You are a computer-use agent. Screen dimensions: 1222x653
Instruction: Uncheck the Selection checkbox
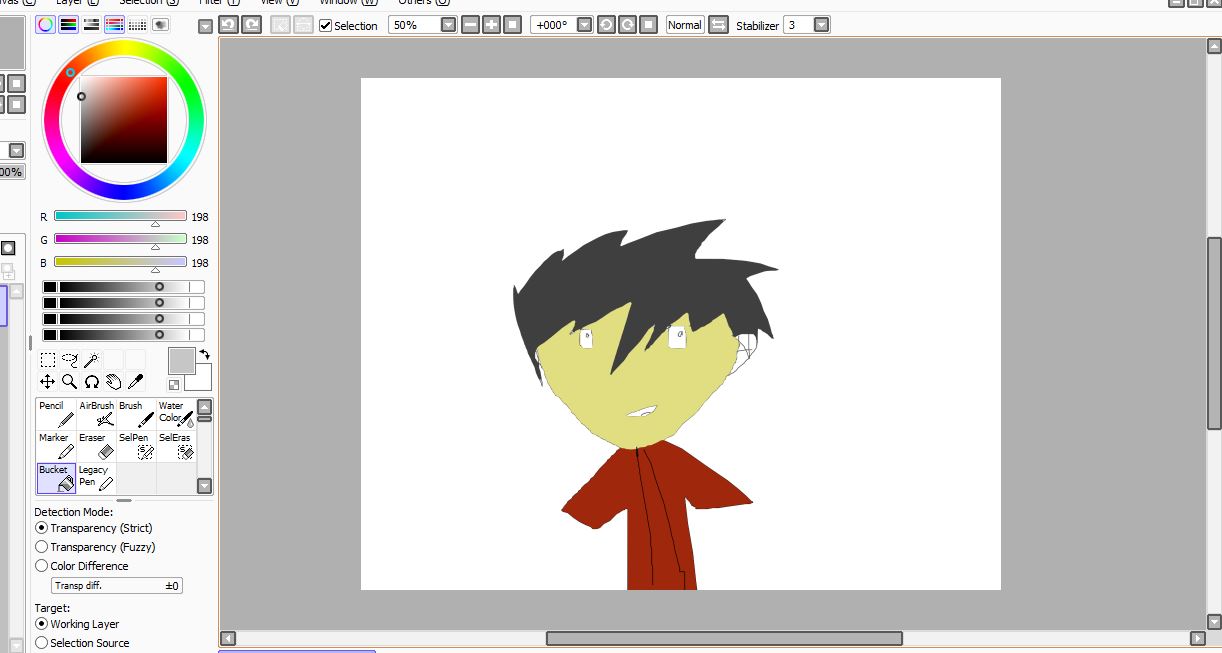[x=326, y=25]
